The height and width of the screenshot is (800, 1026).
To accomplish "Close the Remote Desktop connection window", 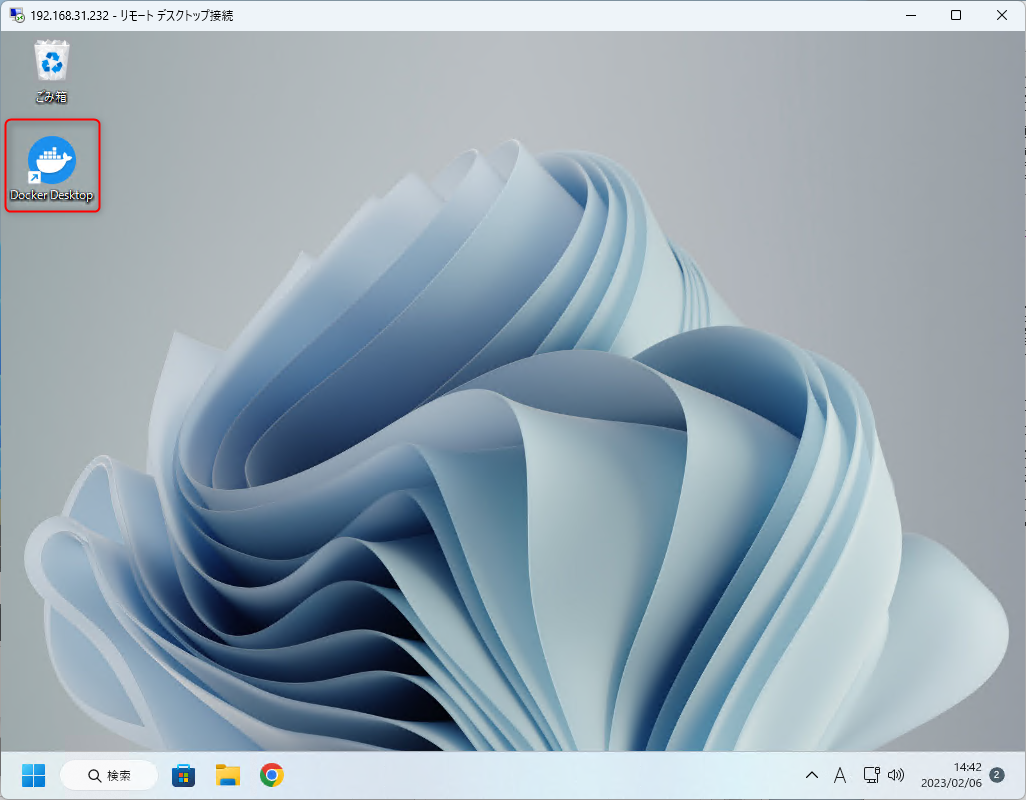I will [1002, 15].
